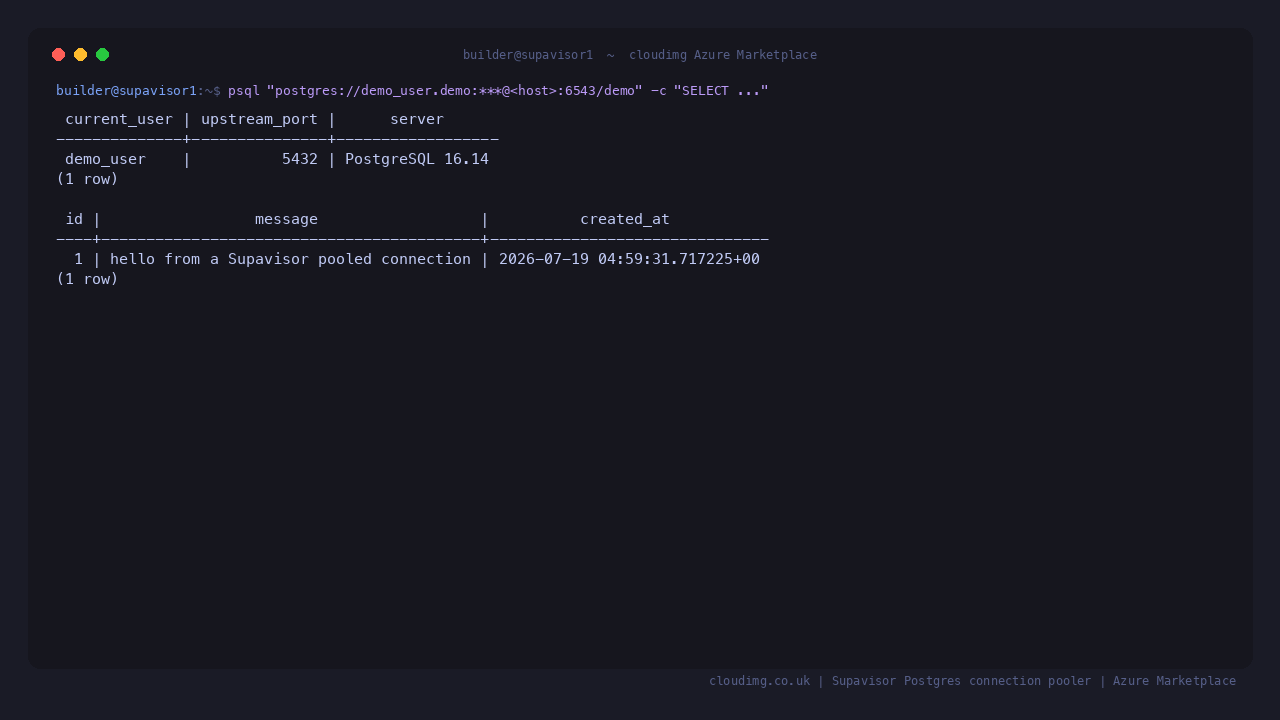
Task: Click the postgres connection string argument
Action: [x=455, y=91]
